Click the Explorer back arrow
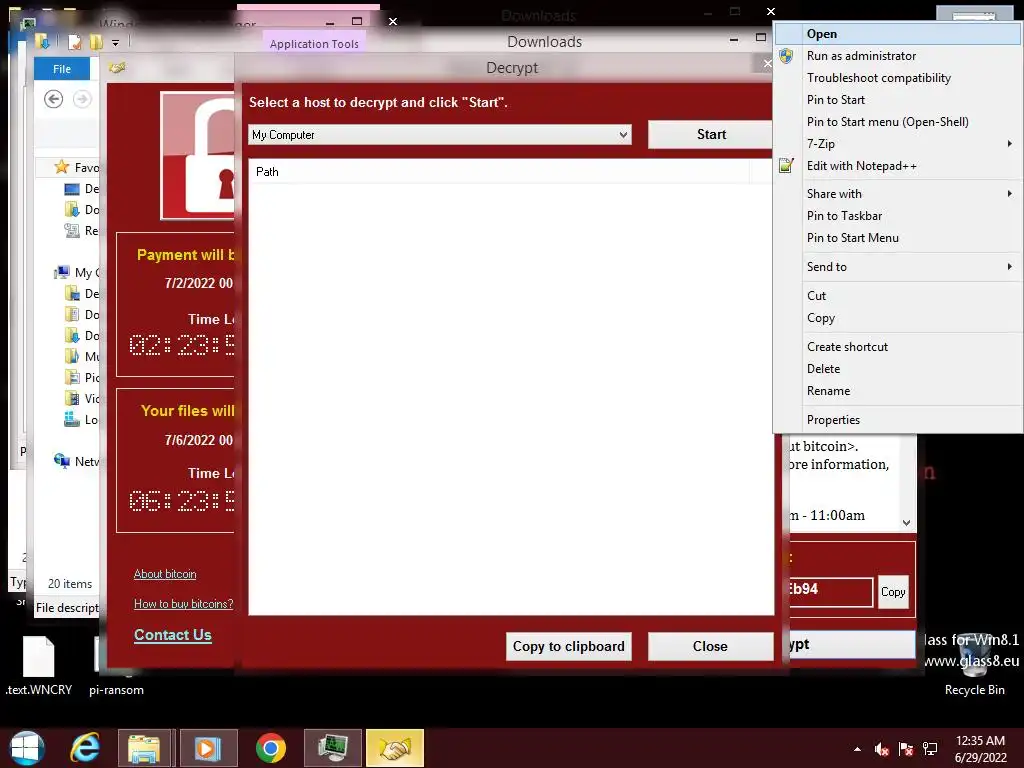Screen dimensions: 1024x768 tap(54, 99)
